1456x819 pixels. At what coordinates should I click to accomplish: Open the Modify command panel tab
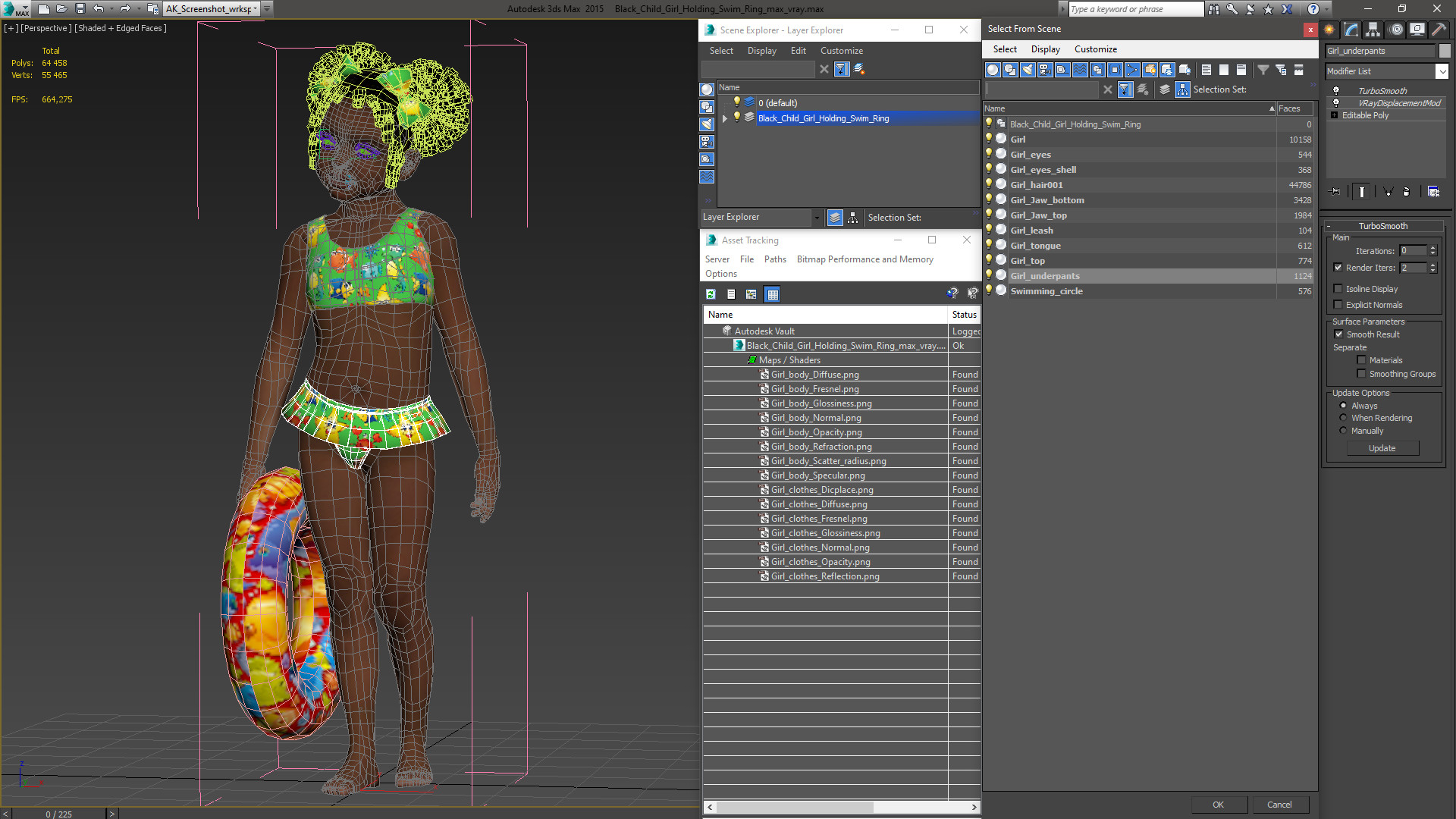1351,30
